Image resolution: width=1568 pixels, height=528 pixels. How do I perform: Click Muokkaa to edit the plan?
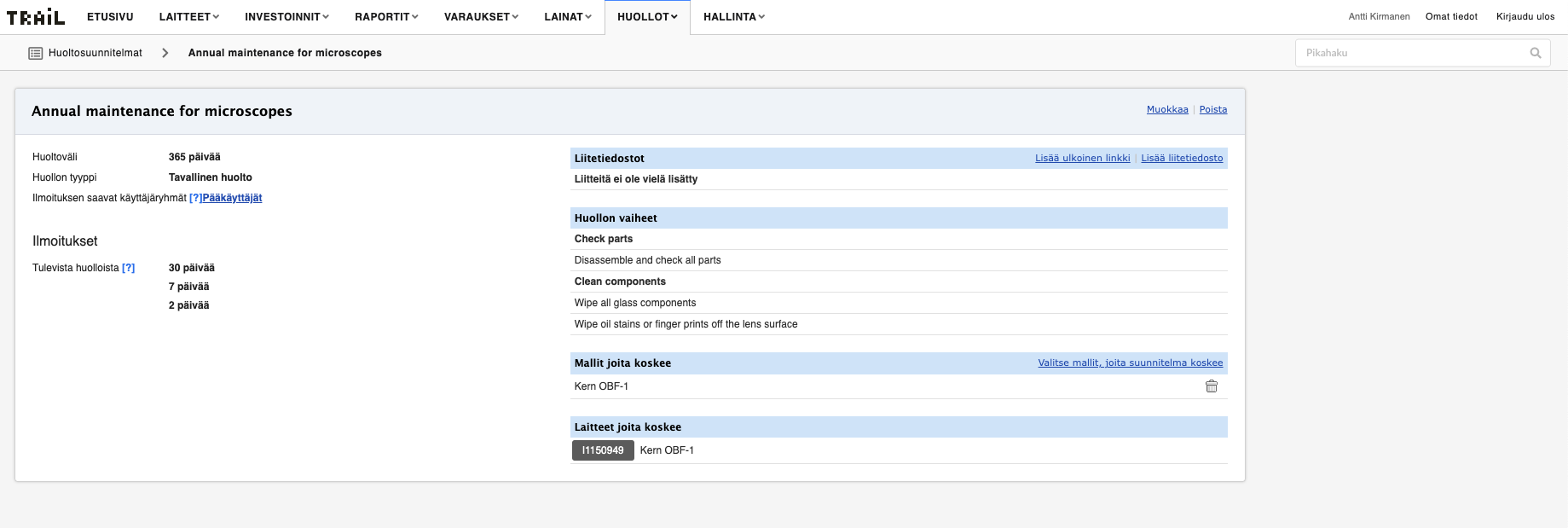coord(1167,109)
